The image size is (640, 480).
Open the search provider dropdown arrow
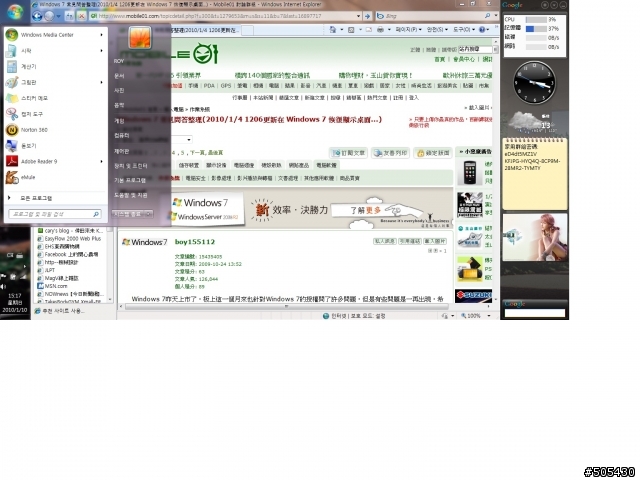point(496,16)
